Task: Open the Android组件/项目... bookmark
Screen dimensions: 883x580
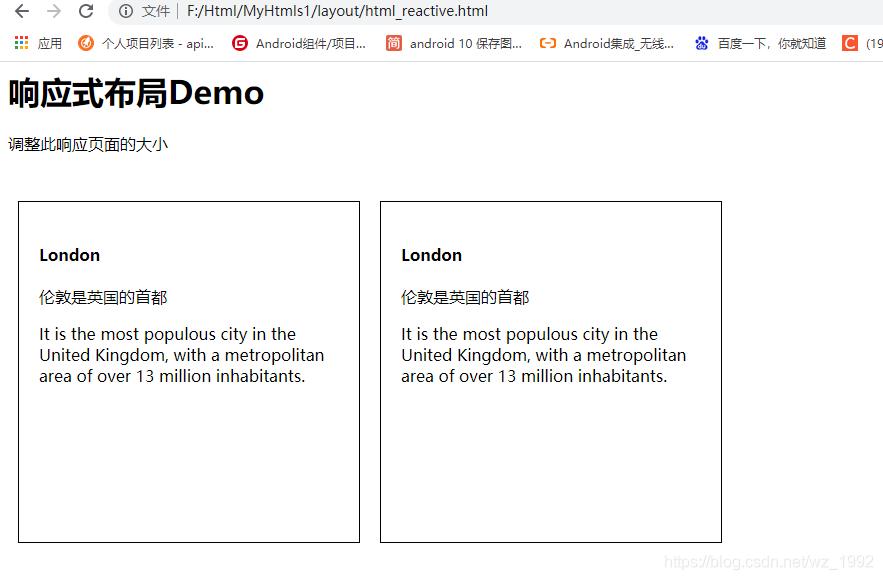Action: (x=311, y=43)
